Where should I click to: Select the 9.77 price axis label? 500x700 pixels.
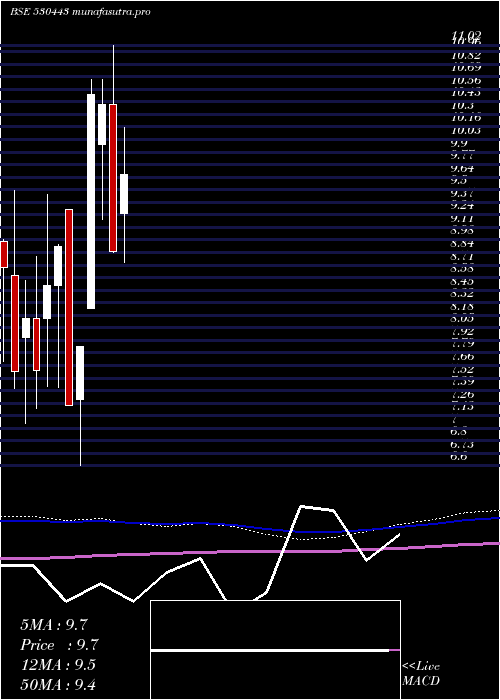tap(462, 156)
